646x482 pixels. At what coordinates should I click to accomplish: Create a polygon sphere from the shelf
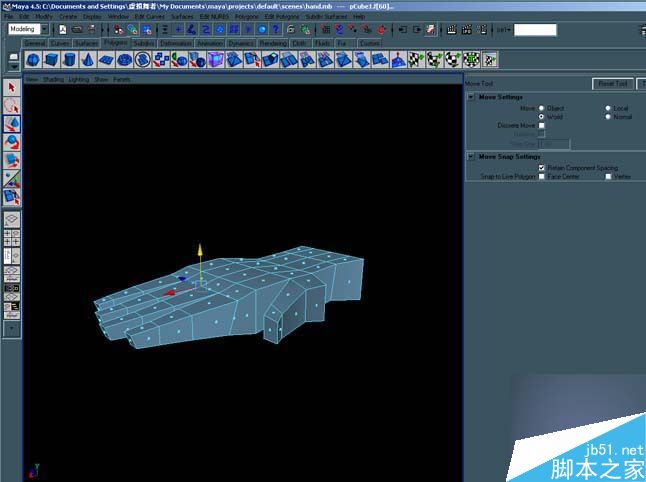[33, 60]
